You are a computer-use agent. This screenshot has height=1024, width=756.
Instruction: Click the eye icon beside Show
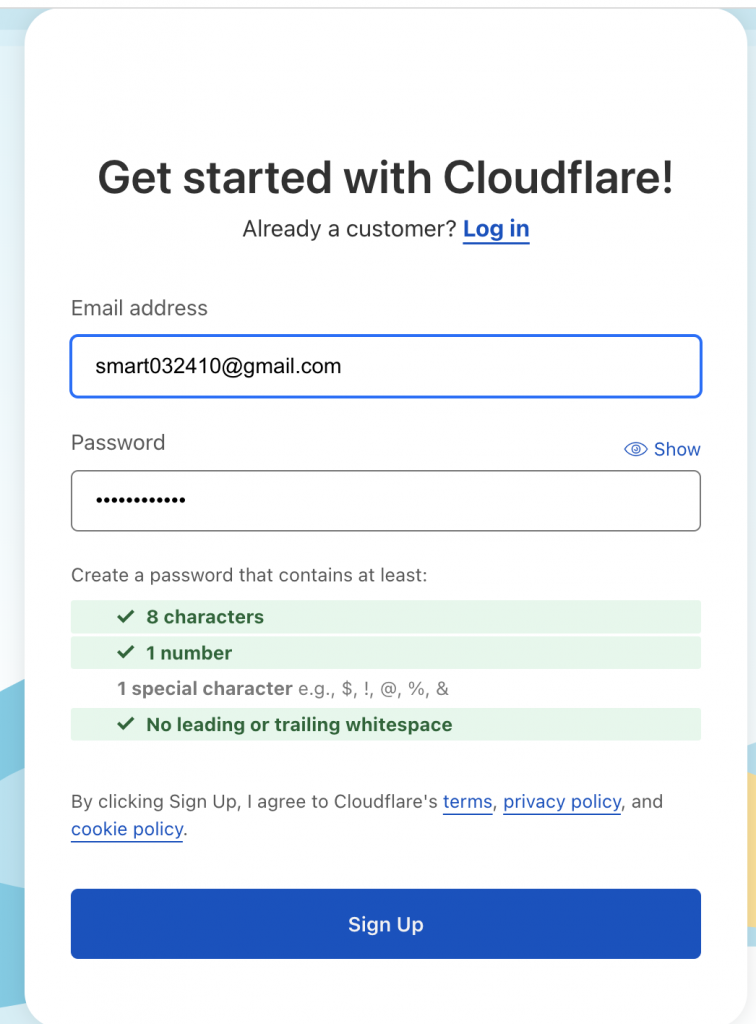(x=635, y=449)
